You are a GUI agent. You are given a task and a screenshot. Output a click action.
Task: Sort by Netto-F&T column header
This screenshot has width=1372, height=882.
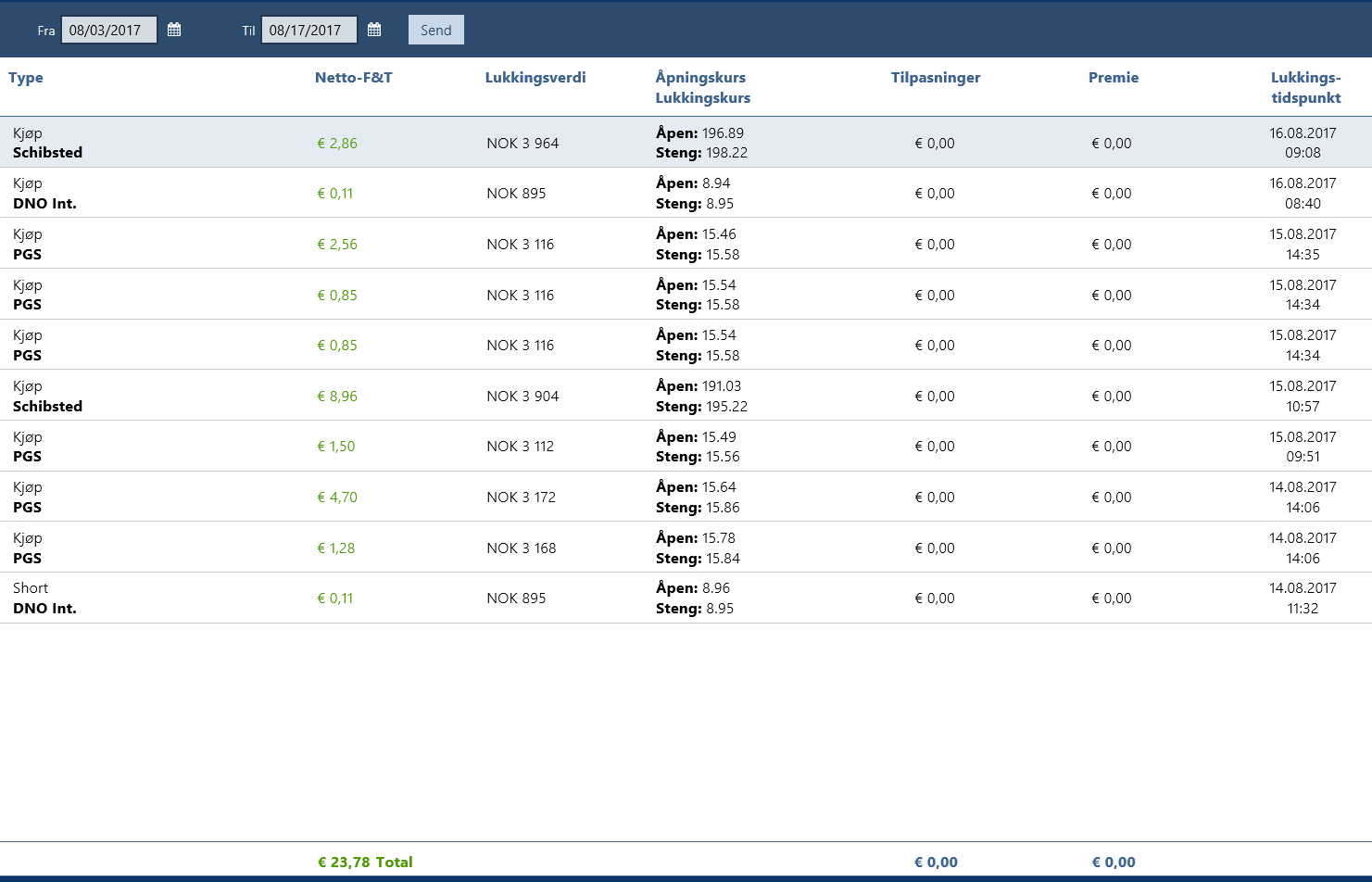click(354, 78)
